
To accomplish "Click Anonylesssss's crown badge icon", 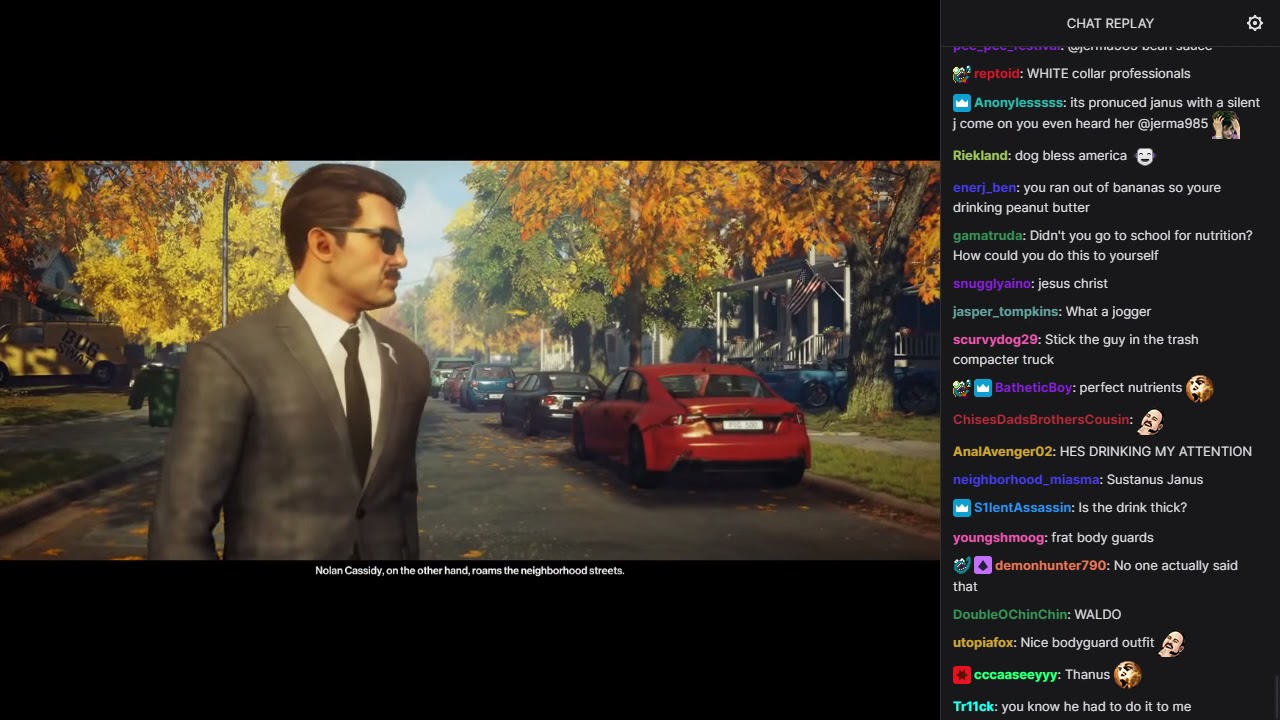I will click(962, 103).
